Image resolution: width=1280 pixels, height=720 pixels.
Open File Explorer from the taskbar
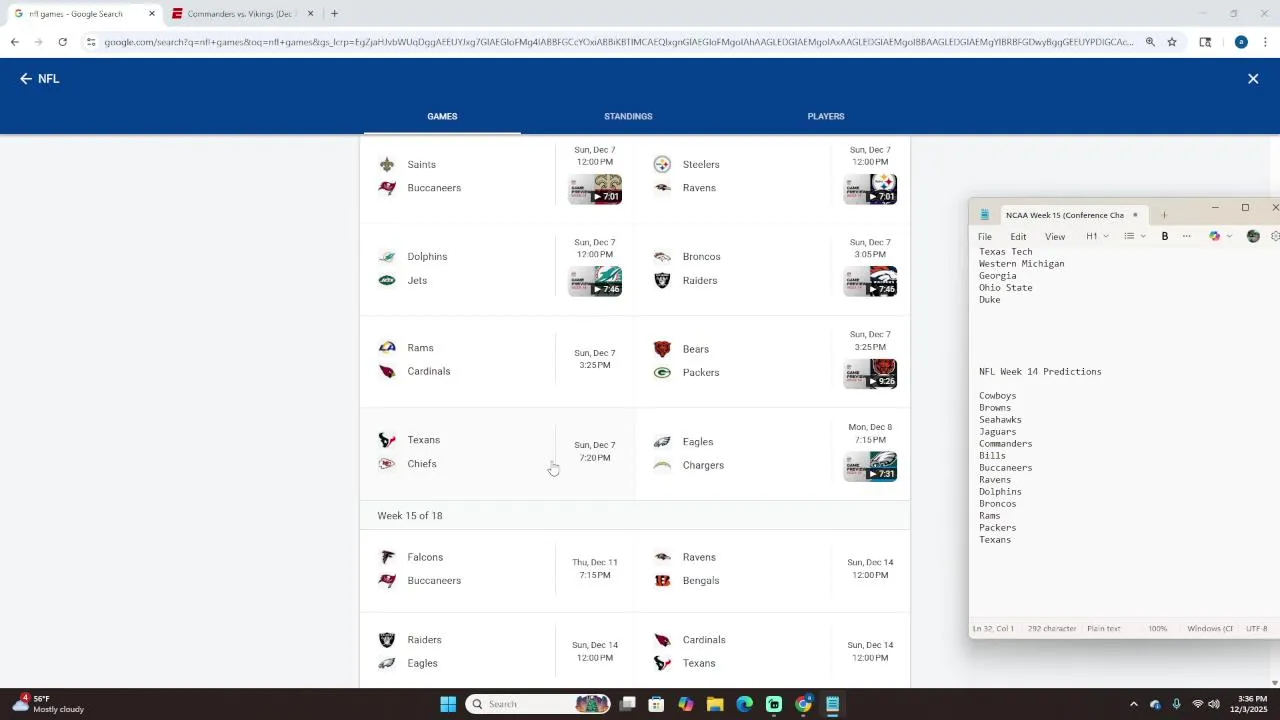pos(715,704)
